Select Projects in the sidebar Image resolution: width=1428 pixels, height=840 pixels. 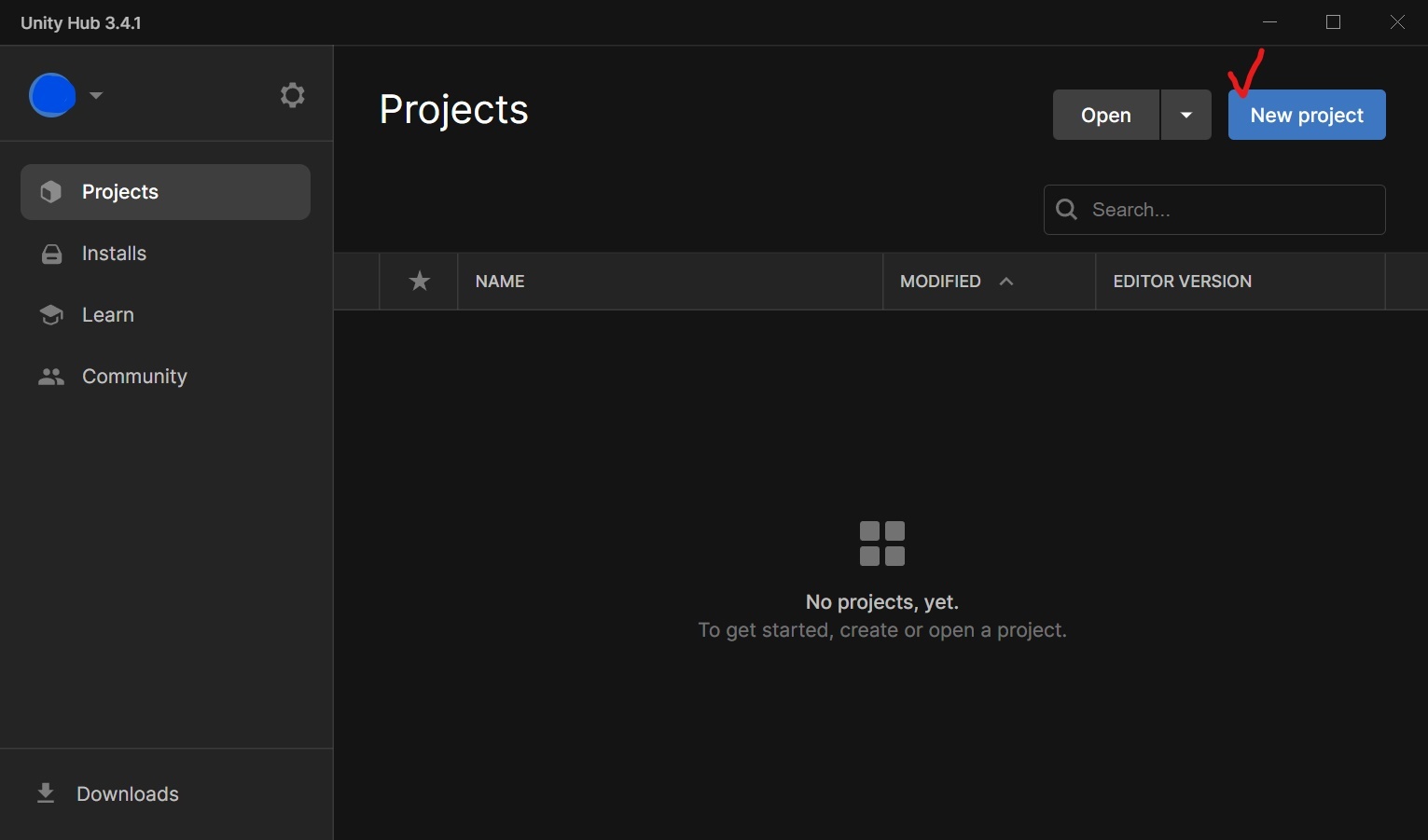[165, 192]
